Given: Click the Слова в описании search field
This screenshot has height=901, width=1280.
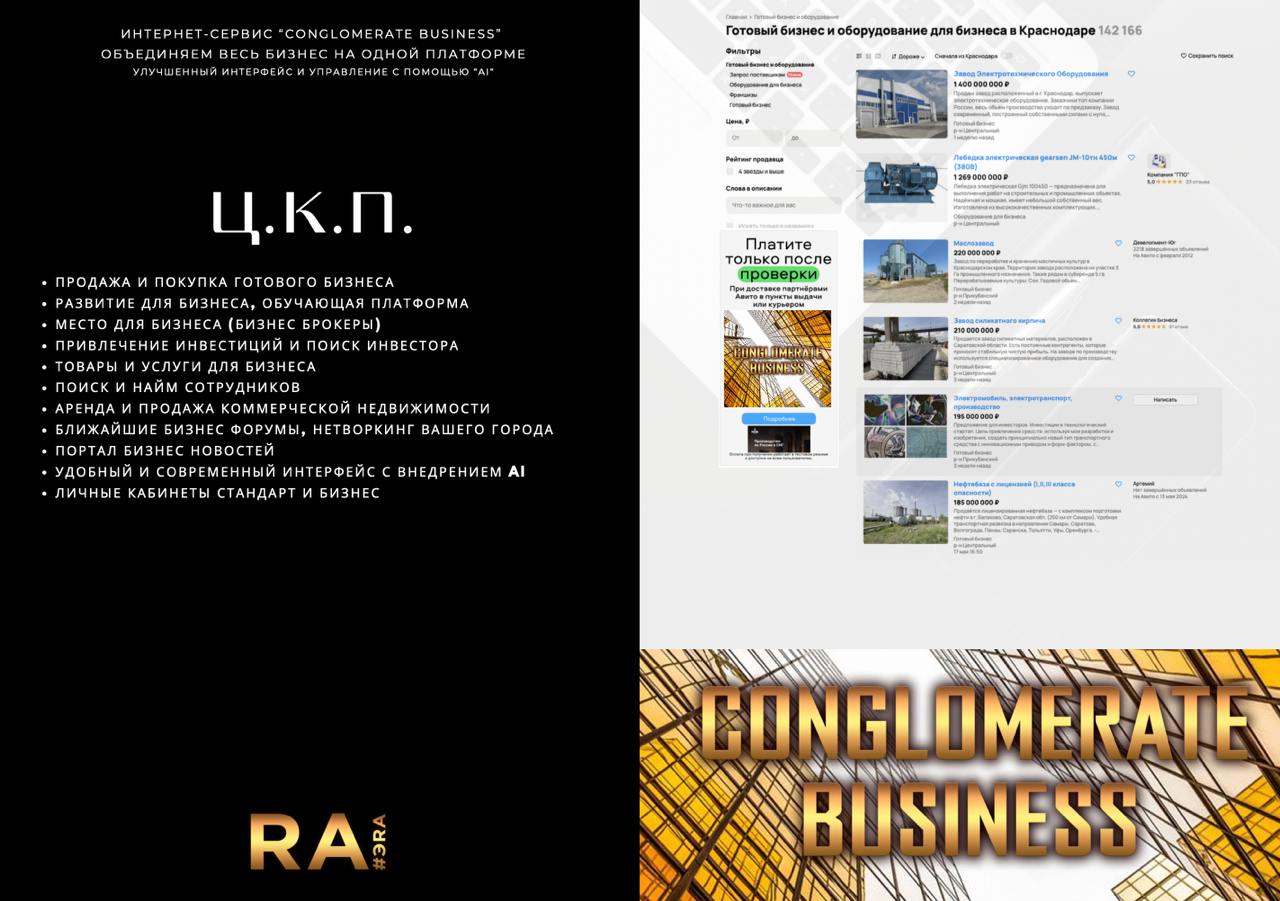Looking at the screenshot, I should [x=784, y=205].
